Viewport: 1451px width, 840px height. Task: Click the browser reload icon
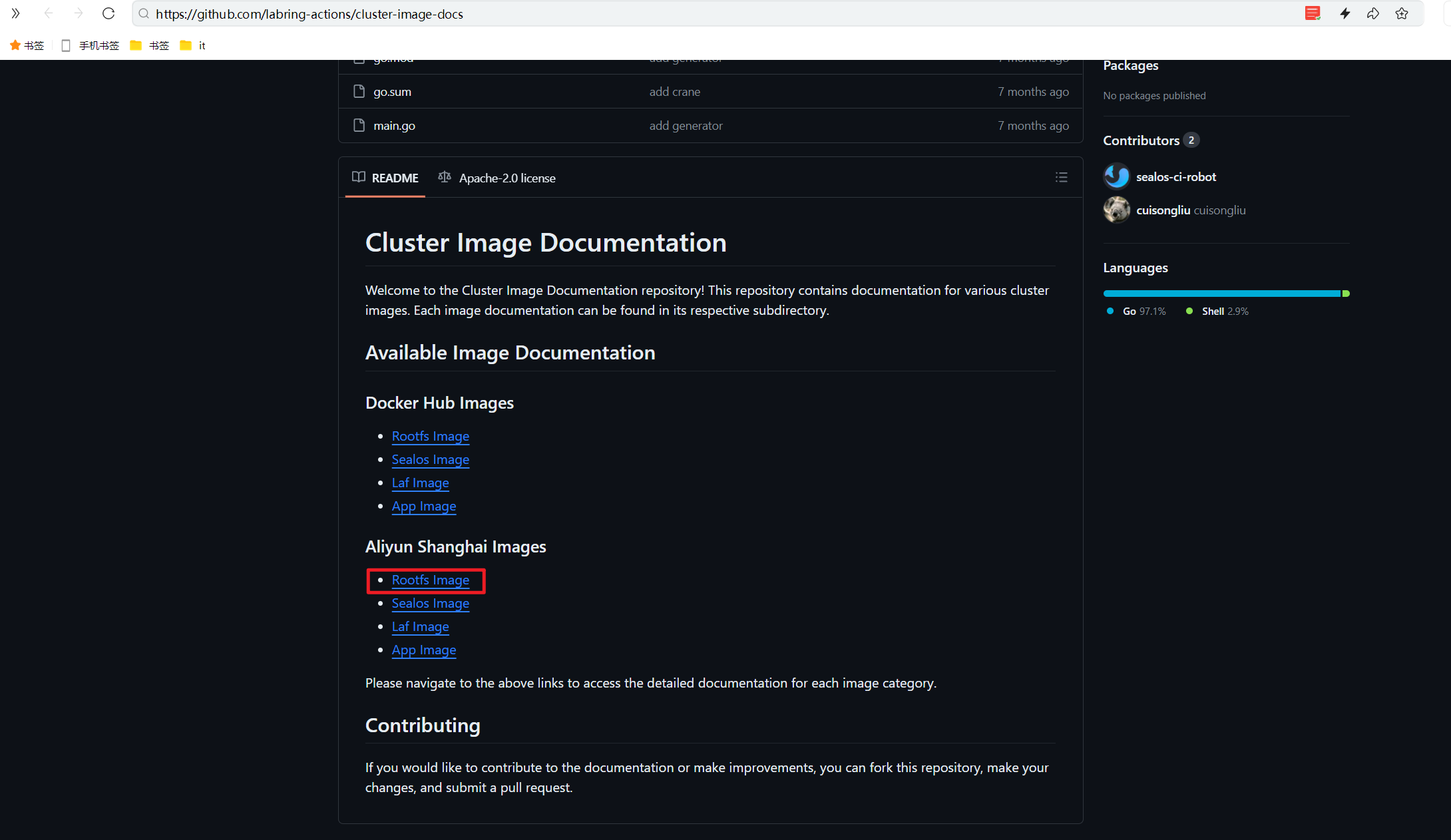(x=108, y=13)
